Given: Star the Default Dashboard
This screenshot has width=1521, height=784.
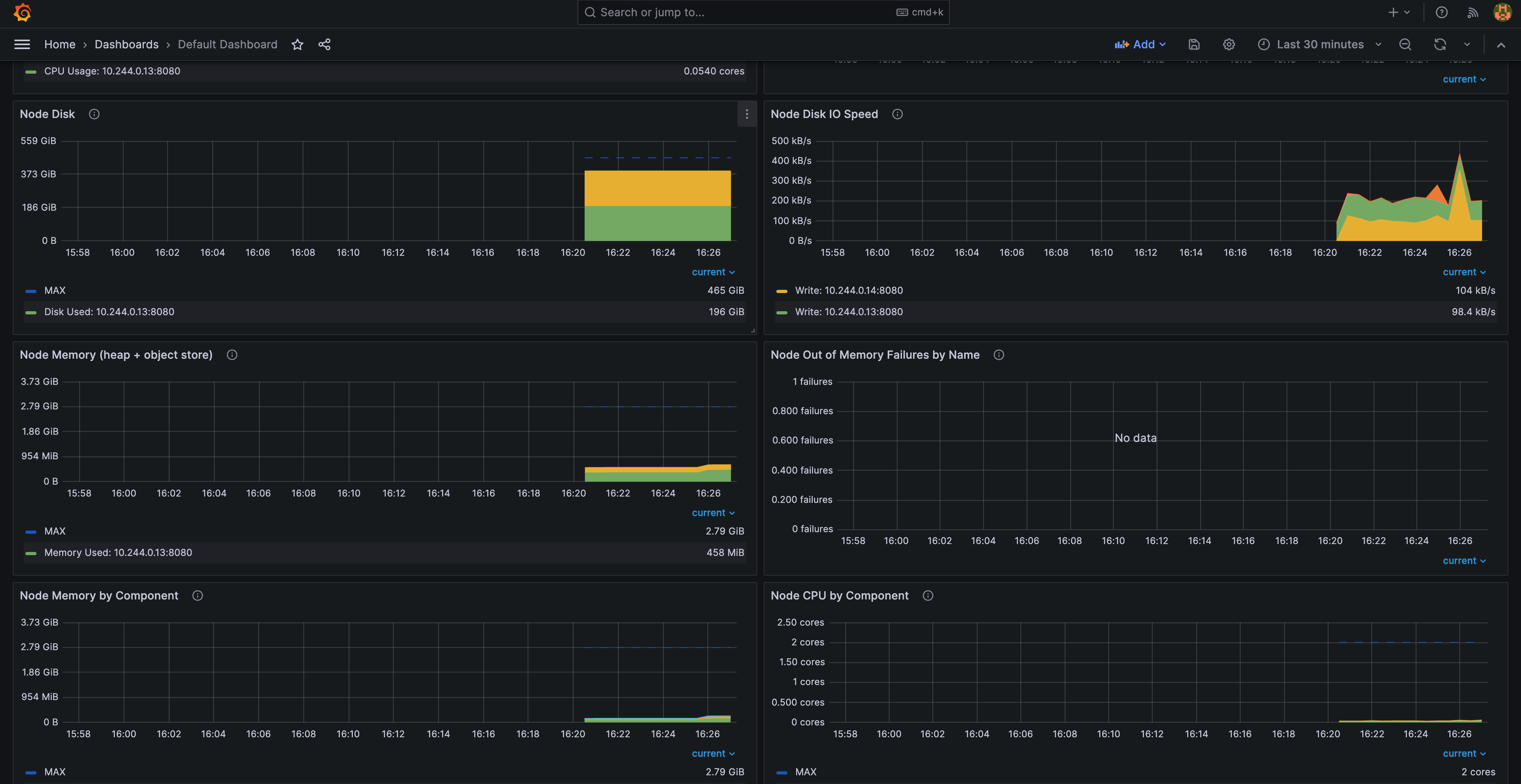Looking at the screenshot, I should point(297,44).
